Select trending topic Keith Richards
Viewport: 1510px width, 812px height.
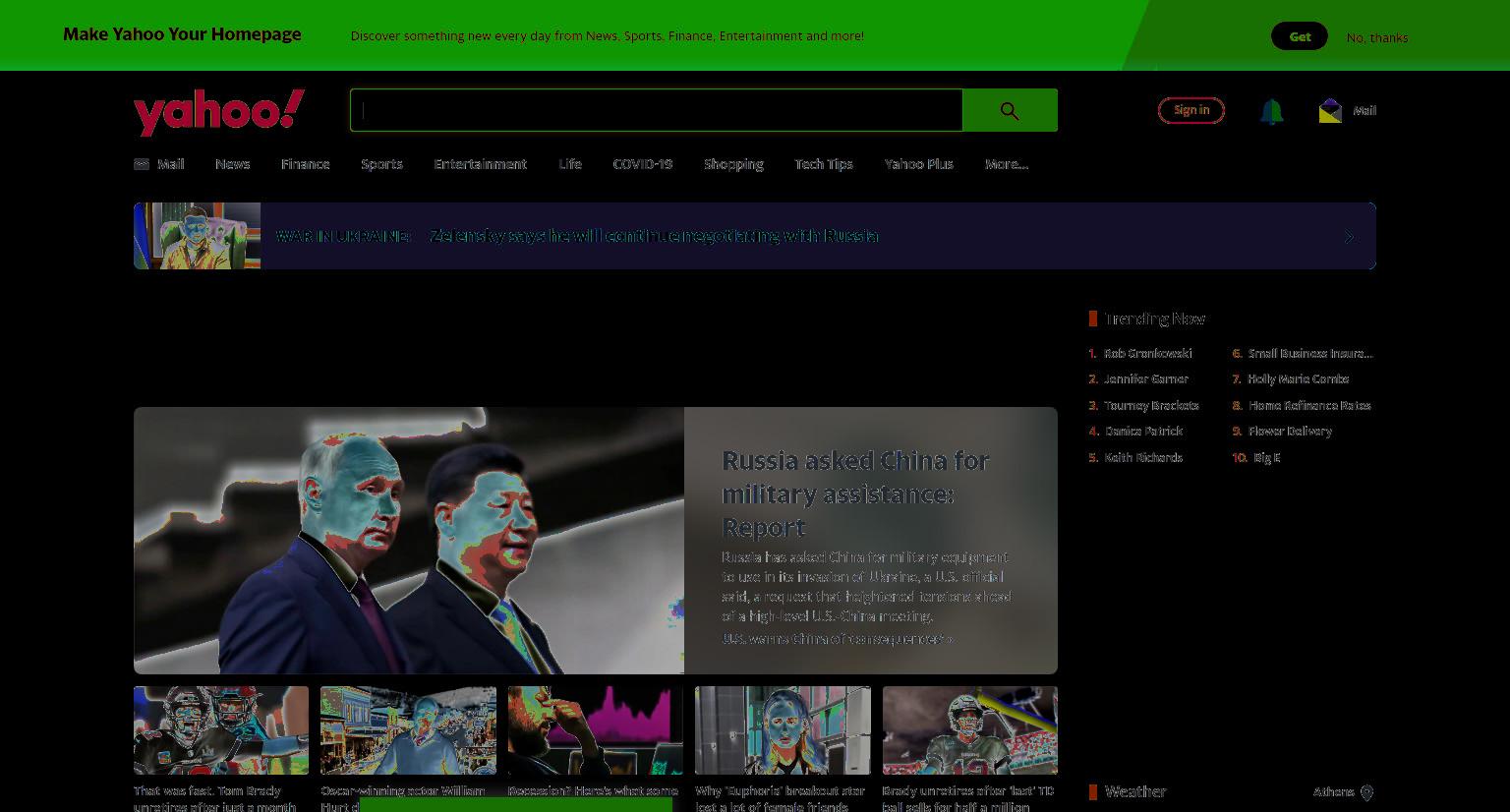(1143, 457)
